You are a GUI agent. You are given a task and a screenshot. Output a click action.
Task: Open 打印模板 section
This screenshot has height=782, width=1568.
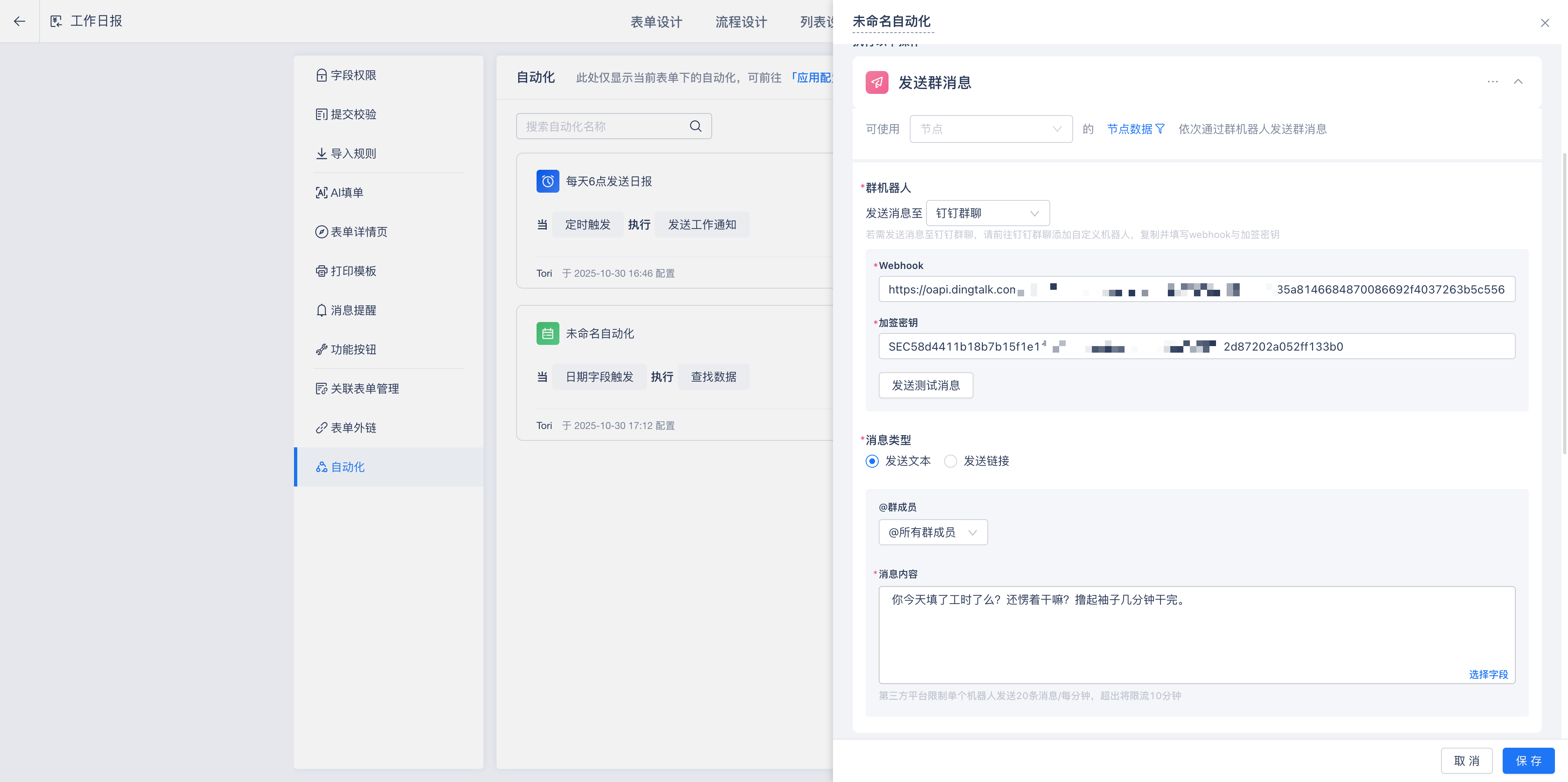coord(388,271)
